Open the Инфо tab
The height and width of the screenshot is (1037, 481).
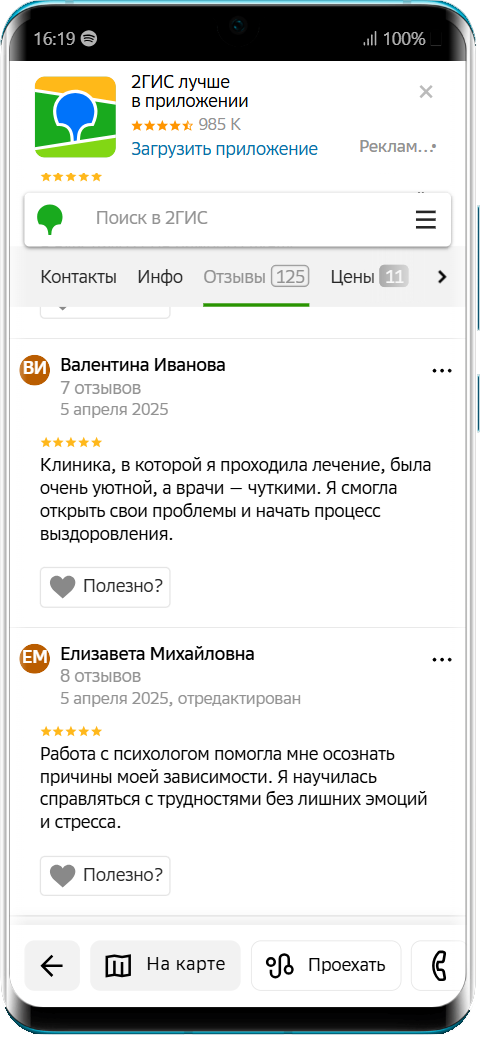[160, 277]
